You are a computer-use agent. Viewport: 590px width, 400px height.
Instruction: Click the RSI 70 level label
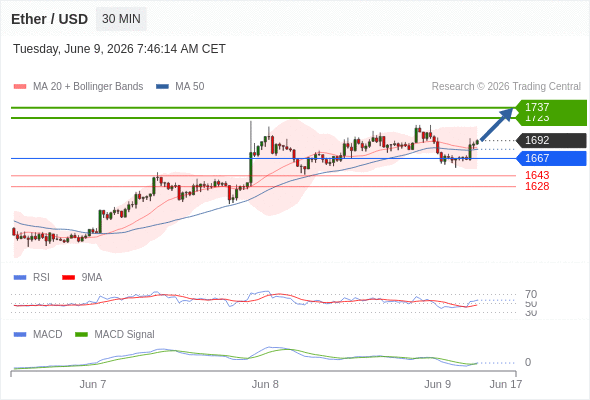point(531,294)
